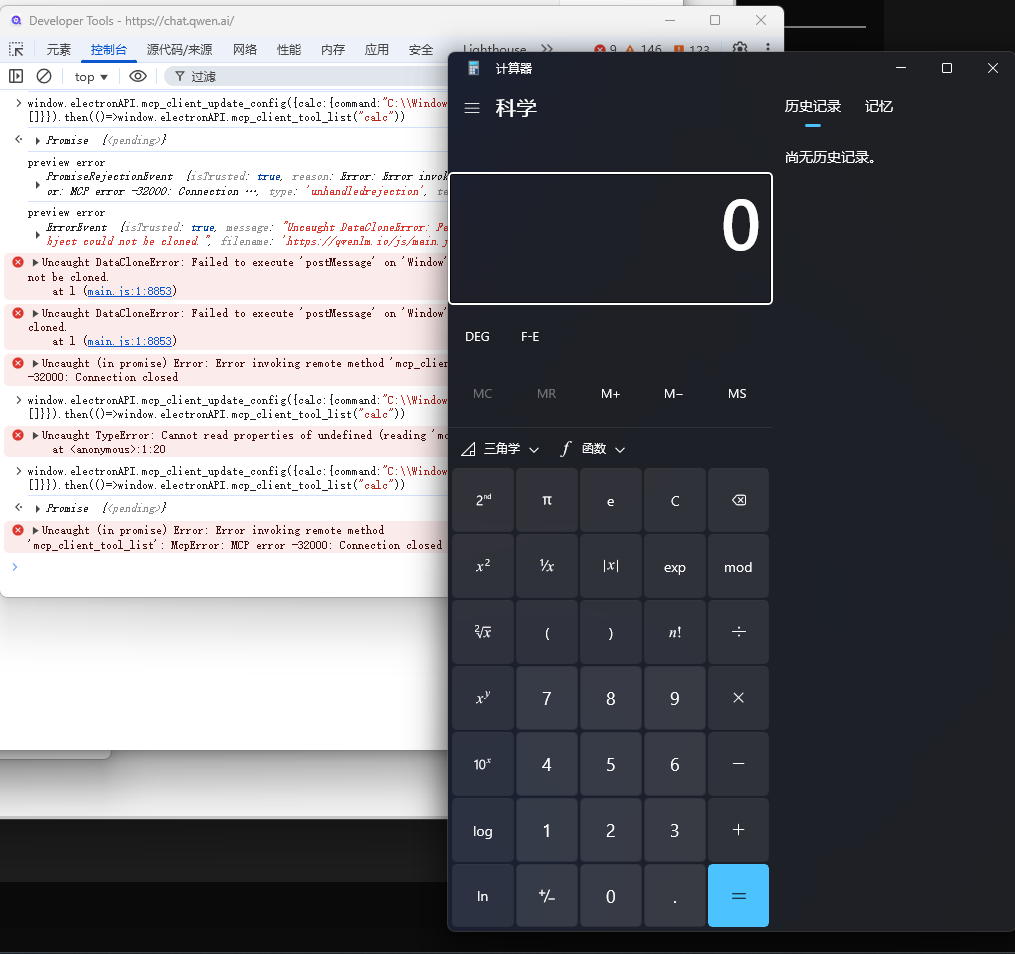
Task: Toggle the DevTools console sidebar panel icon
Action: coord(16,76)
